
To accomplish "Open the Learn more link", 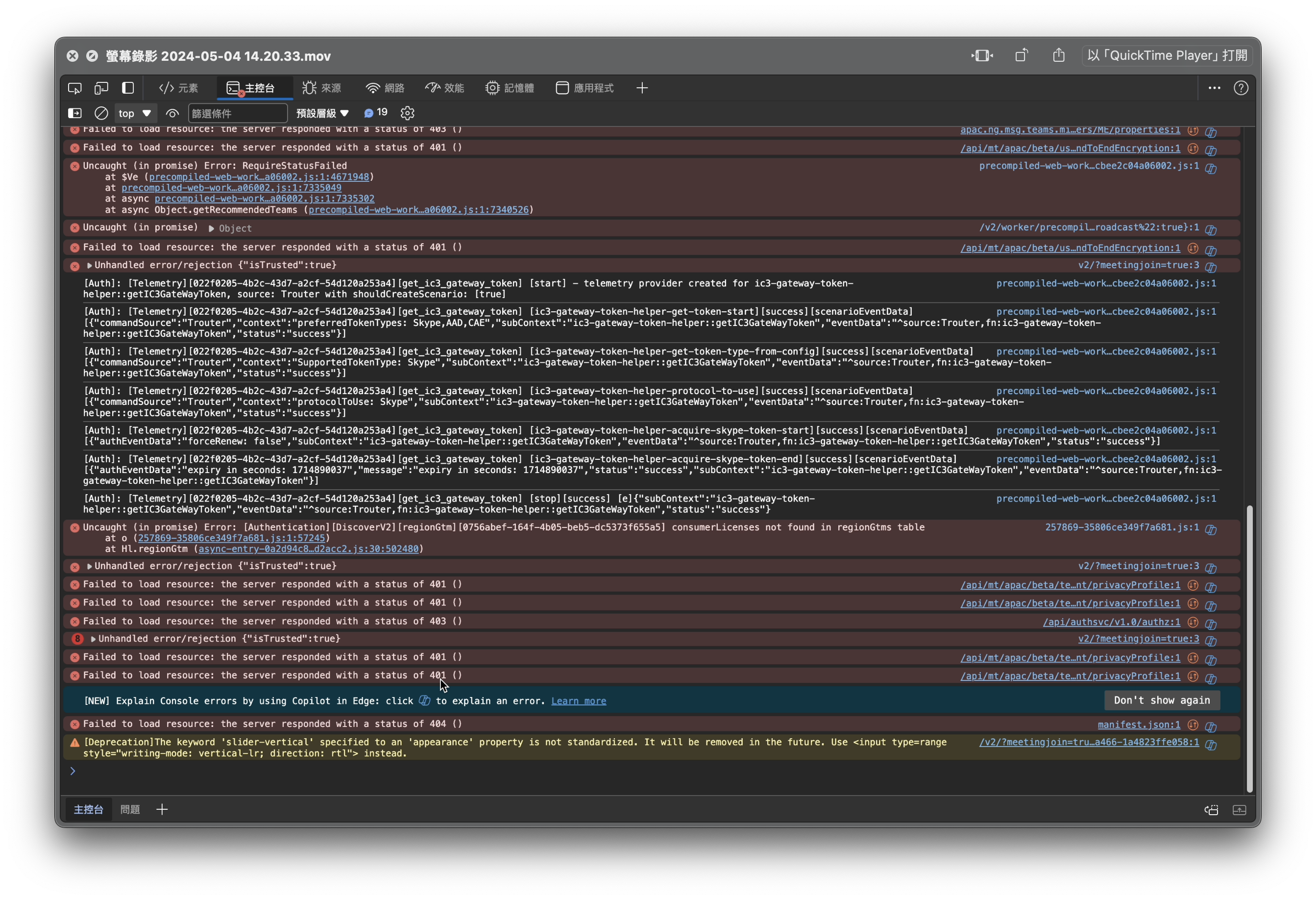I will coord(578,701).
